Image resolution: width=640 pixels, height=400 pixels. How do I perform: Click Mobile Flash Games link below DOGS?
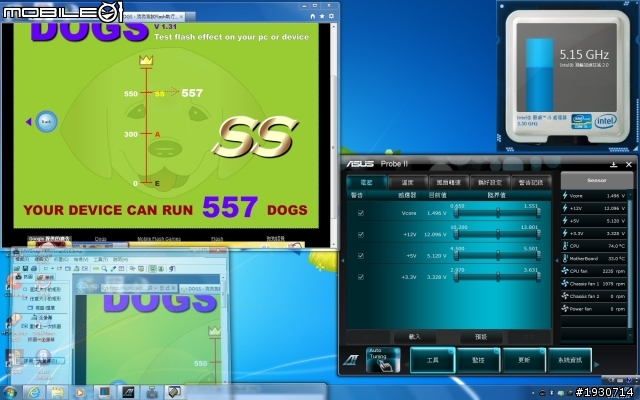click(x=159, y=239)
